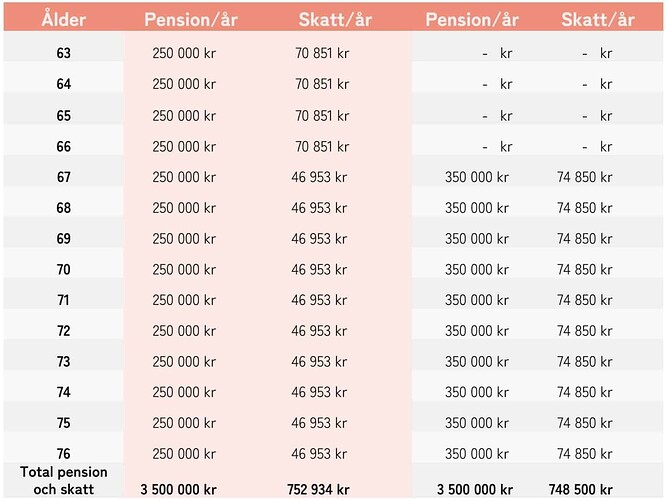Viewport: 666px width, 500px height.
Task: Click the age 64 row label
Action: (63, 85)
